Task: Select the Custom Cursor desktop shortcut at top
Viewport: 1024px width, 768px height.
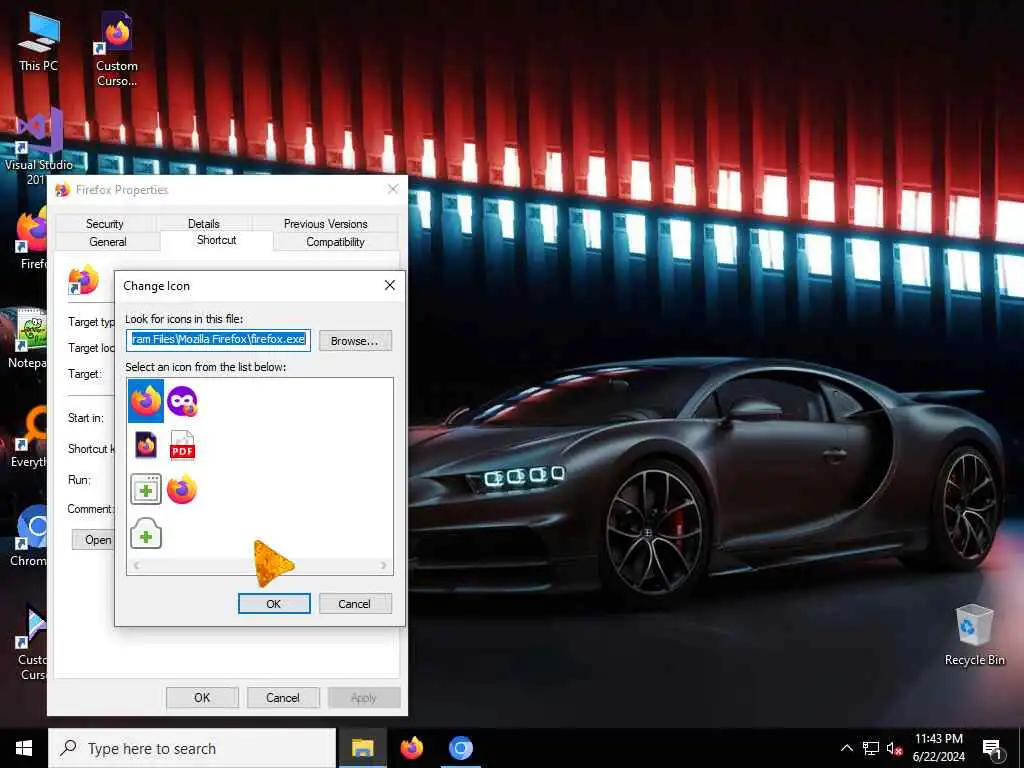Action: click(x=117, y=50)
